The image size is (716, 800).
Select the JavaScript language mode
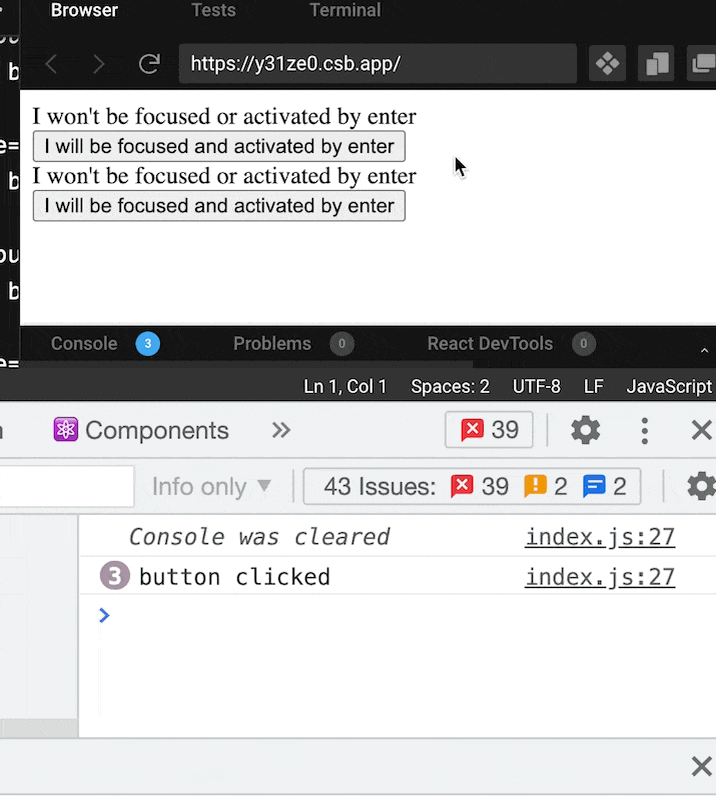[669, 387]
